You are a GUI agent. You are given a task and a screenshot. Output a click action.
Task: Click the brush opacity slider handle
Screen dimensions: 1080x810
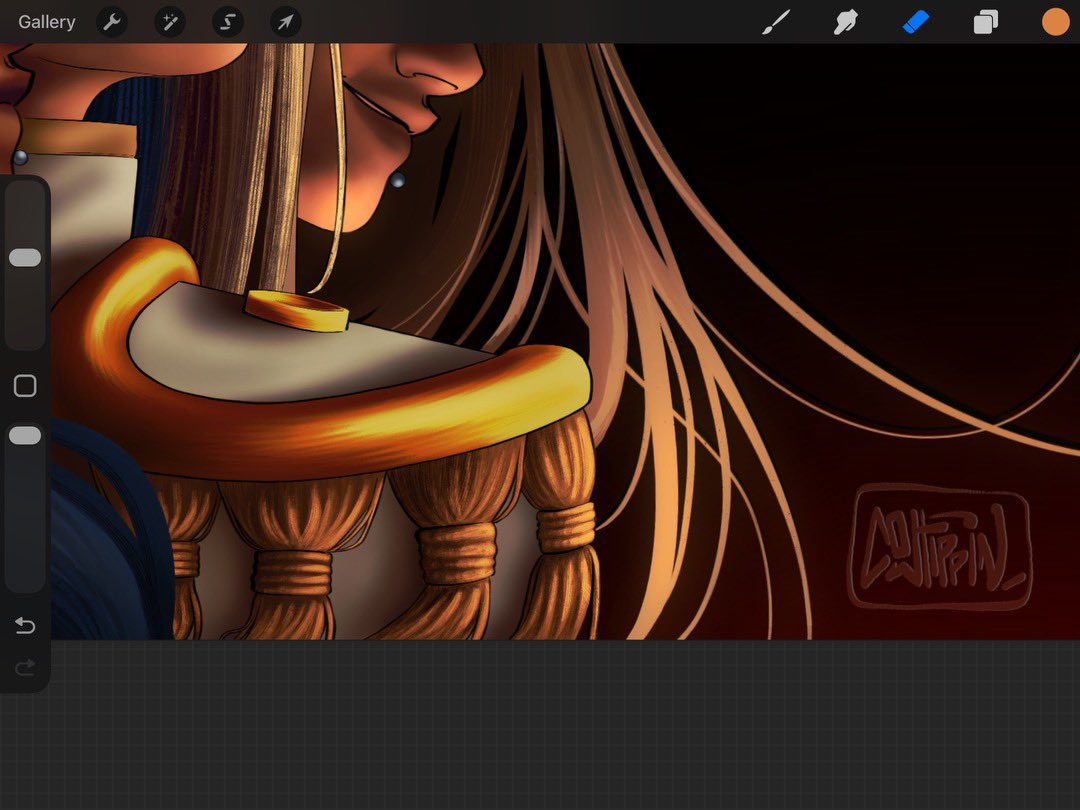coord(25,435)
